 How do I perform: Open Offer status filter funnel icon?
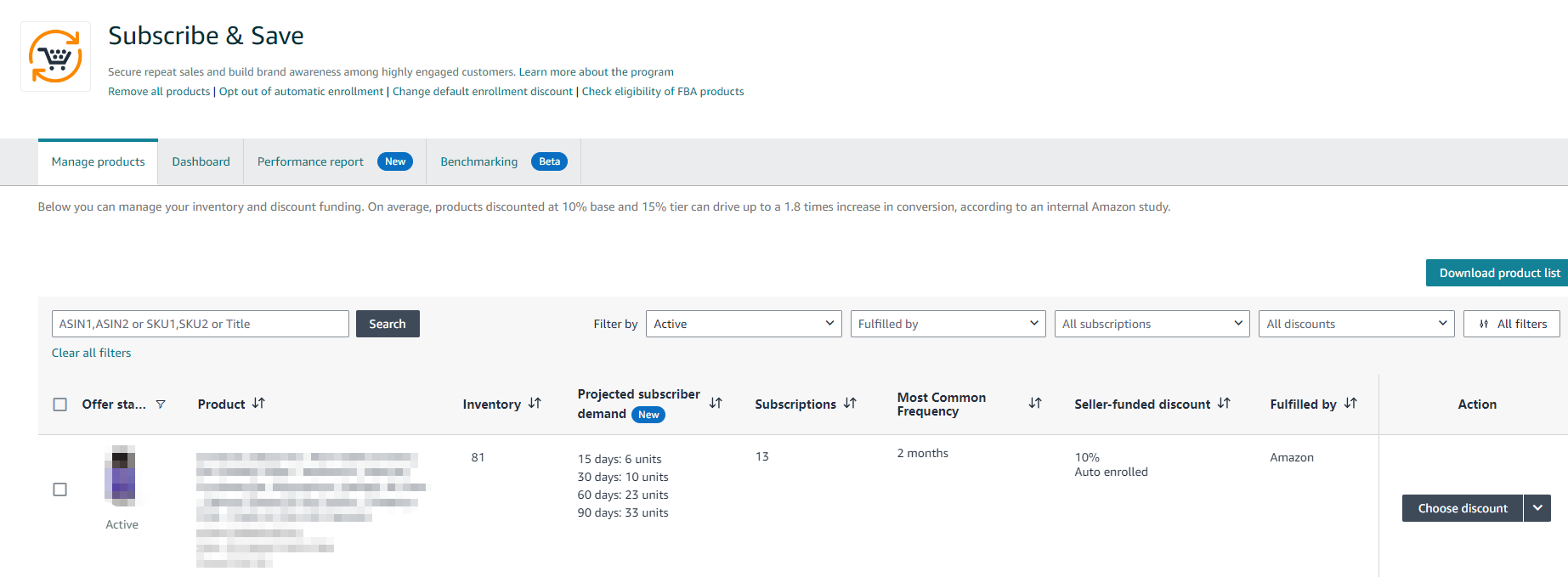(161, 404)
